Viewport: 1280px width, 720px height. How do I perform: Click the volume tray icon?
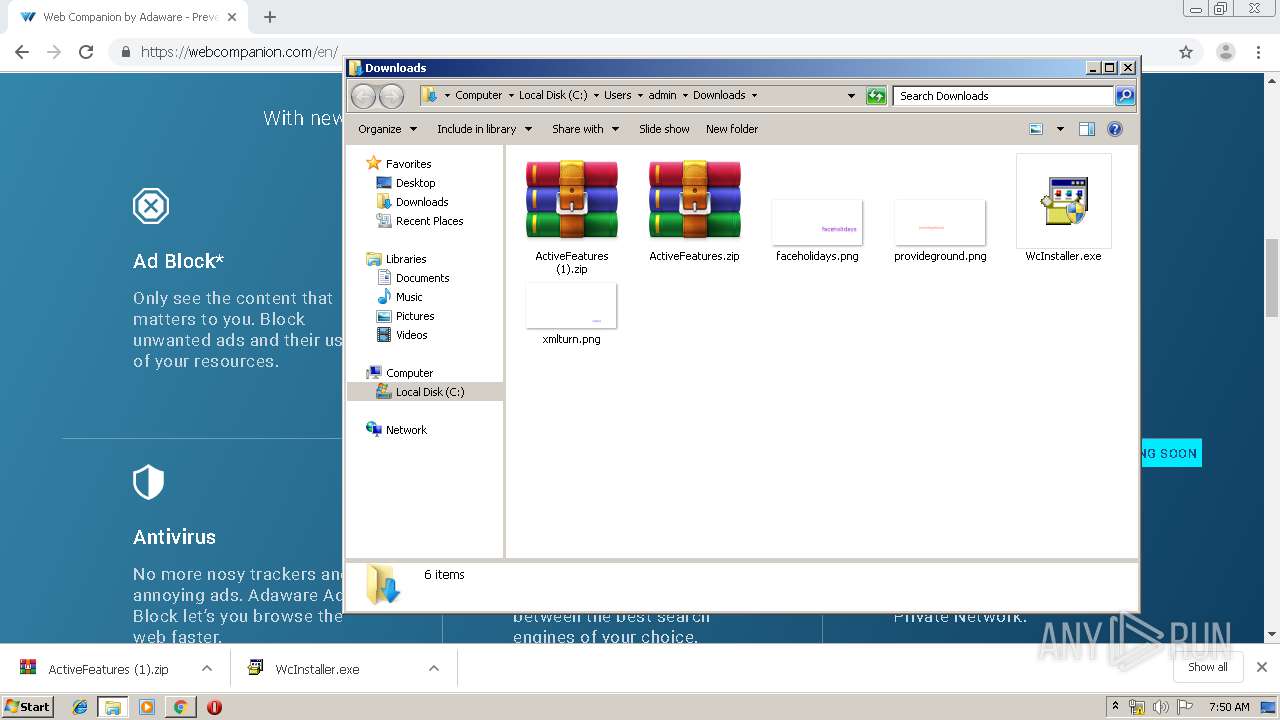[x=1161, y=707]
